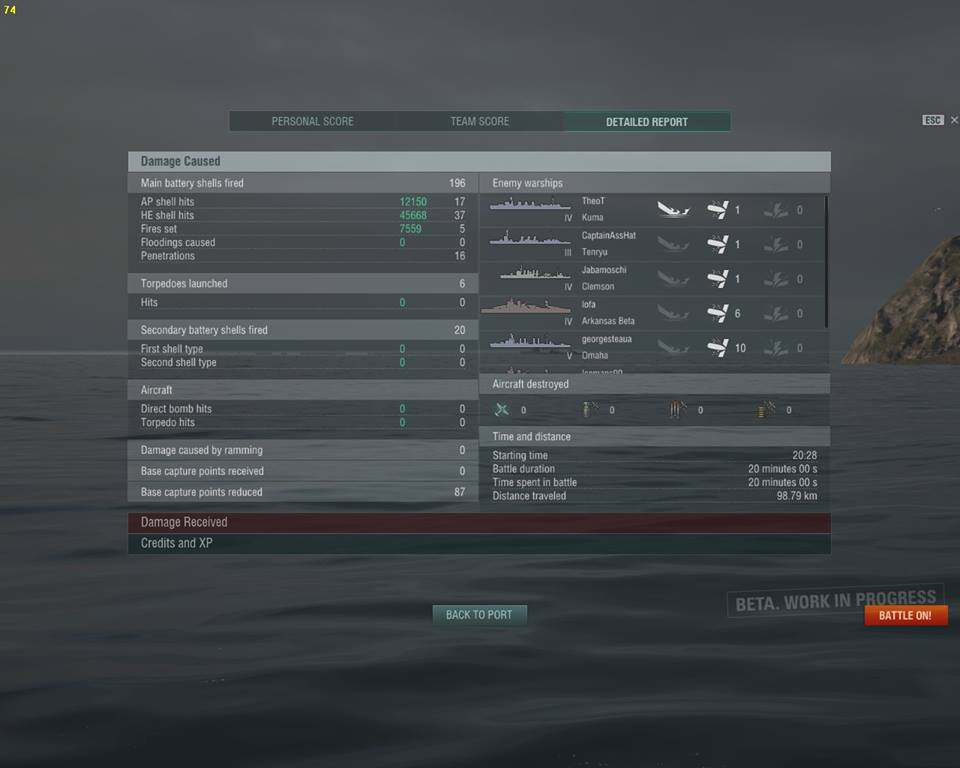Click the shell hits icon next to Kuma
960x768 pixels.
coord(718,209)
